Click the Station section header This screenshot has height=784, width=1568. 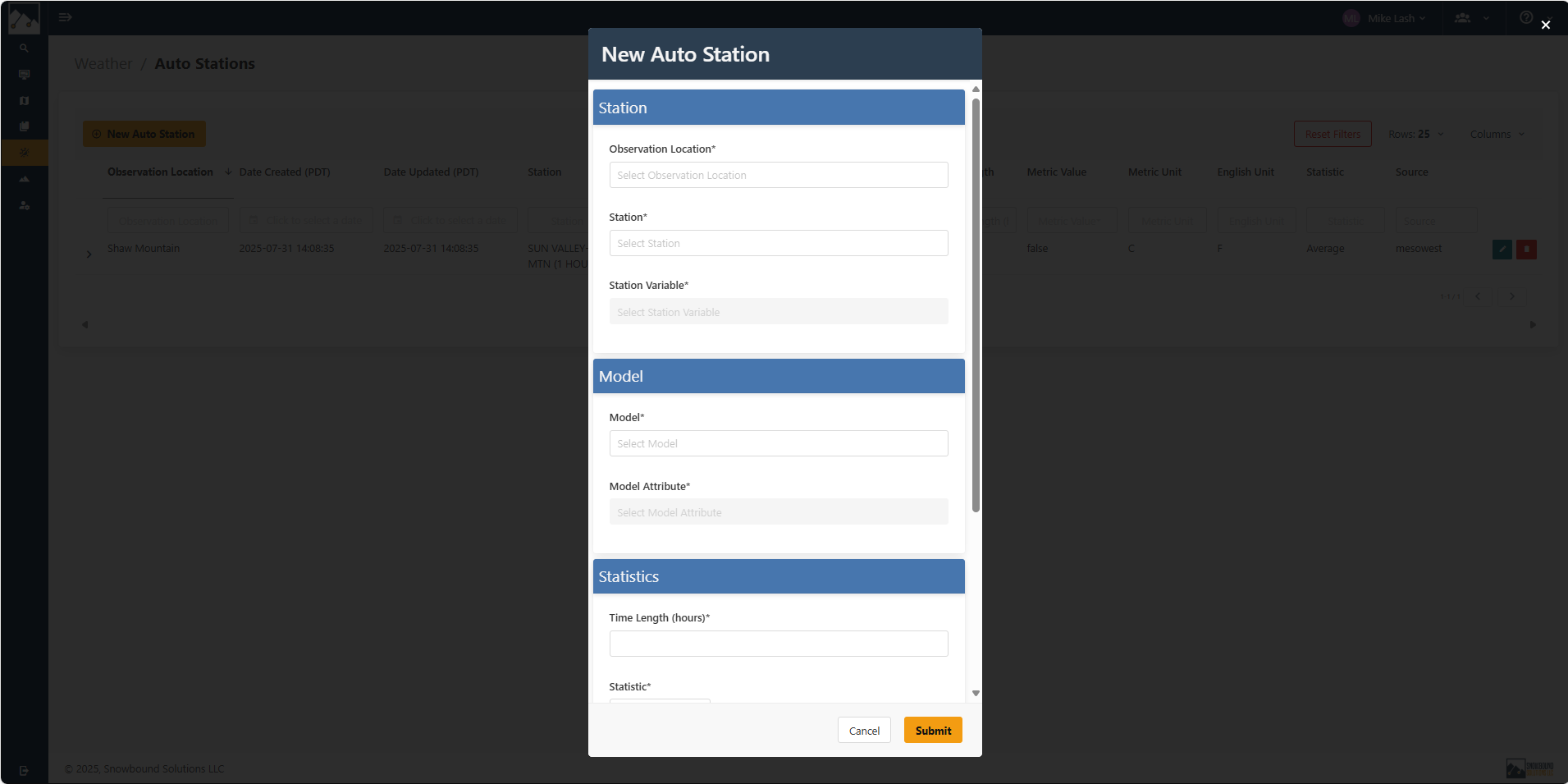[779, 108]
